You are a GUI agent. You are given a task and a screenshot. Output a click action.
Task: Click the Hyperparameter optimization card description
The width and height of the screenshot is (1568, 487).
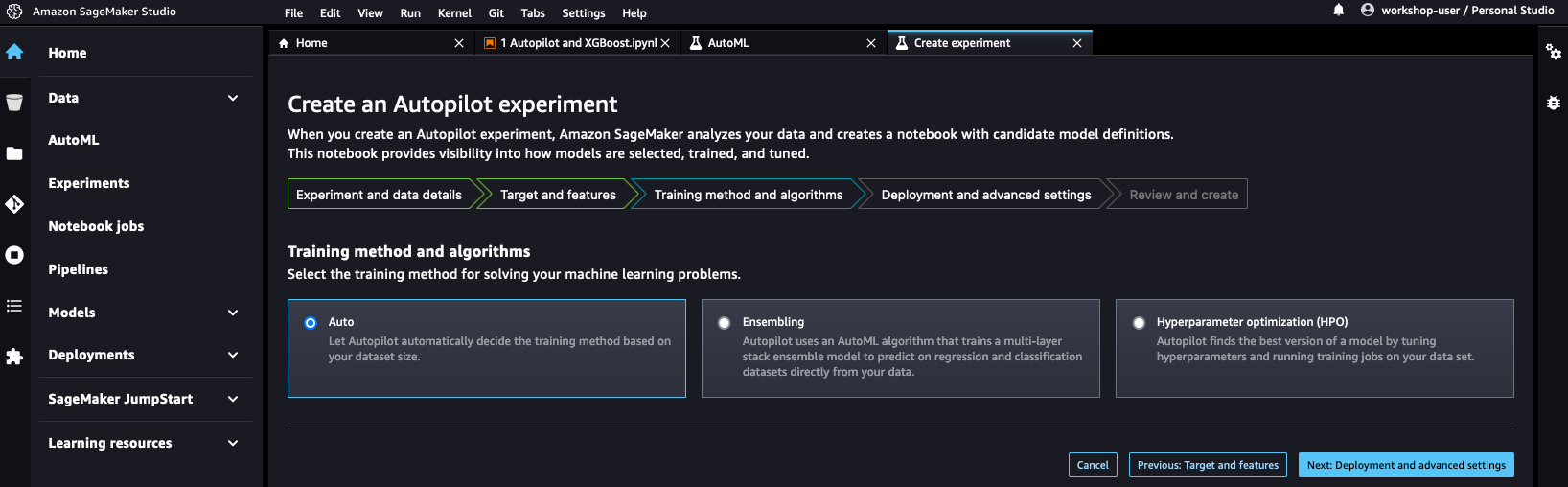click(x=1315, y=349)
